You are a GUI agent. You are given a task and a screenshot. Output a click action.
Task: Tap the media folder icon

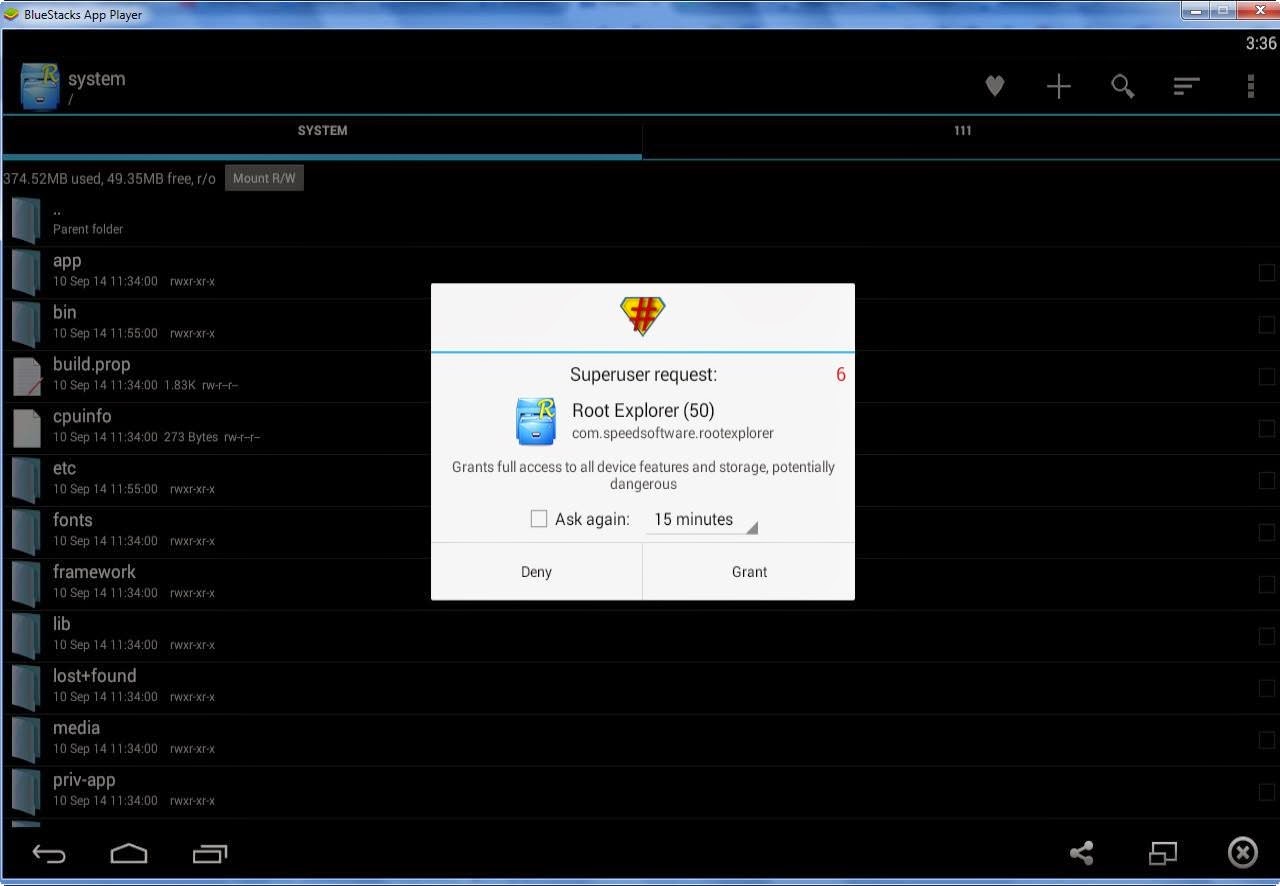26,740
